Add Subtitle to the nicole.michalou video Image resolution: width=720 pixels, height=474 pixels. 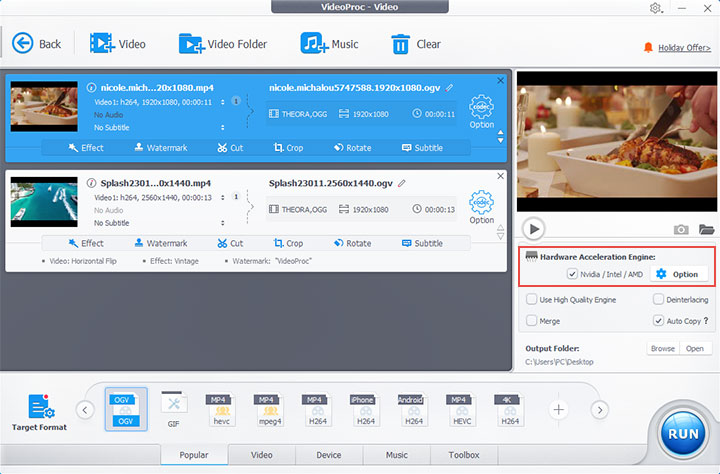[x=422, y=148]
